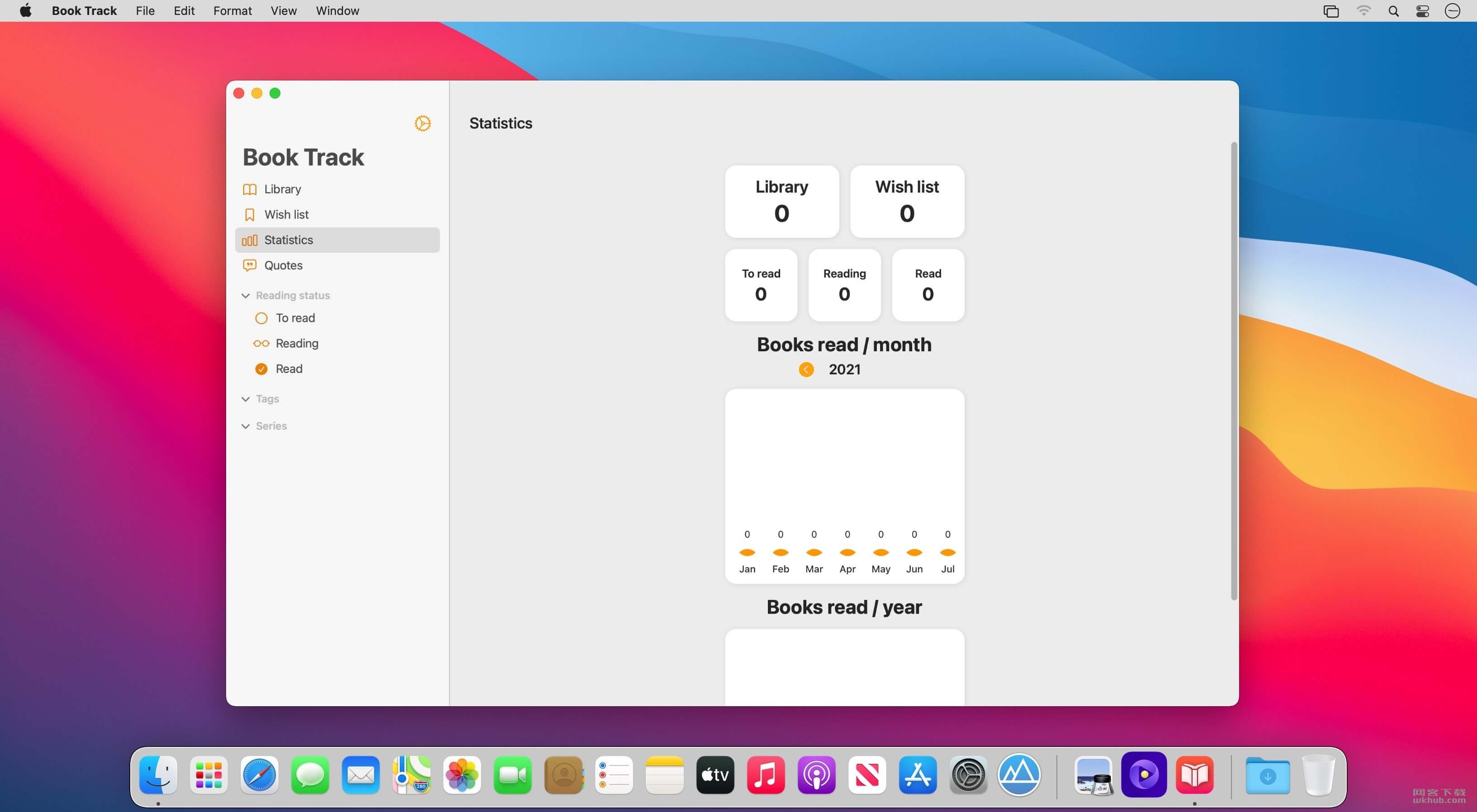Open Finder from the Dock
This screenshot has height=812, width=1477.
point(158,775)
